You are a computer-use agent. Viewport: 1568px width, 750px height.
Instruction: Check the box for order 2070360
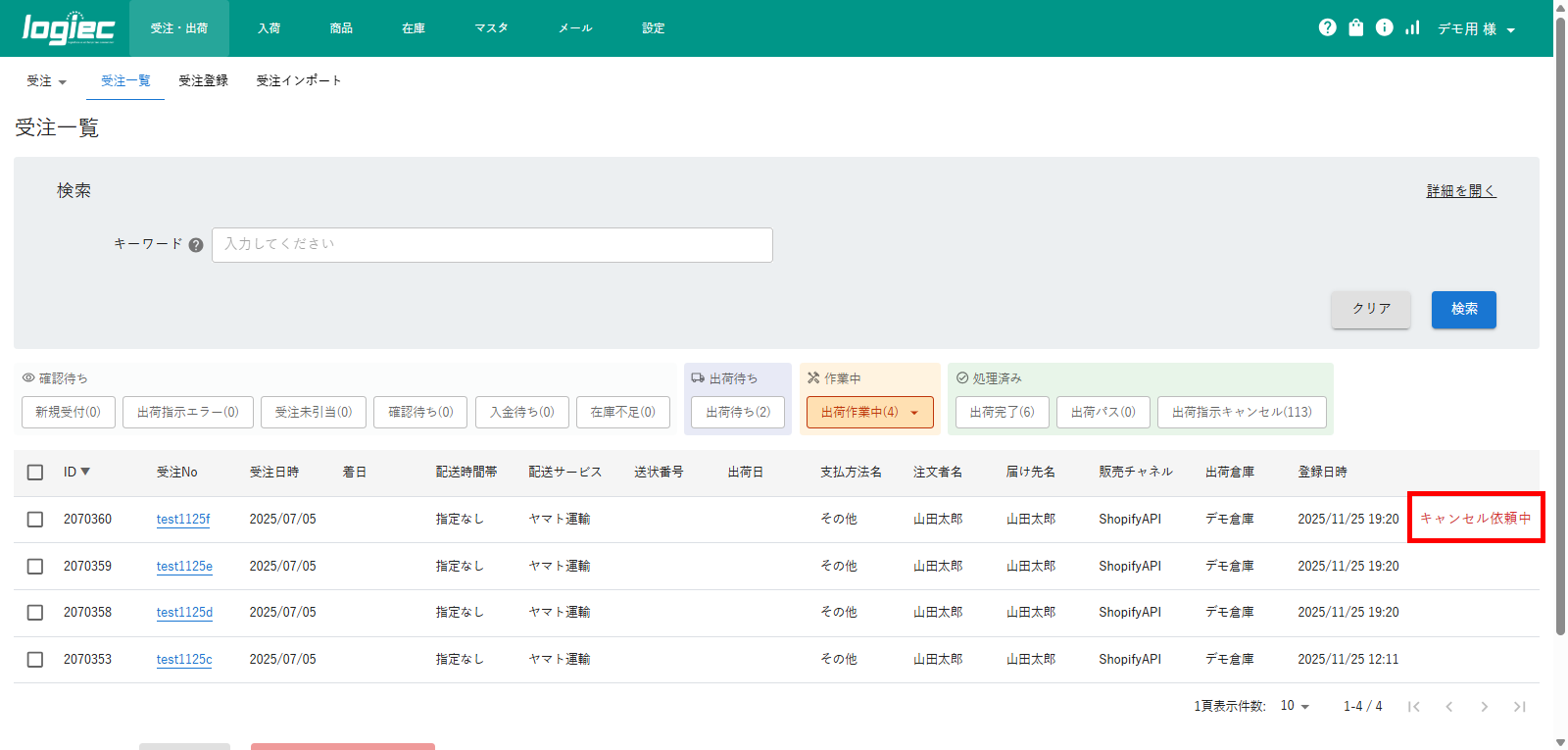pos(35,520)
